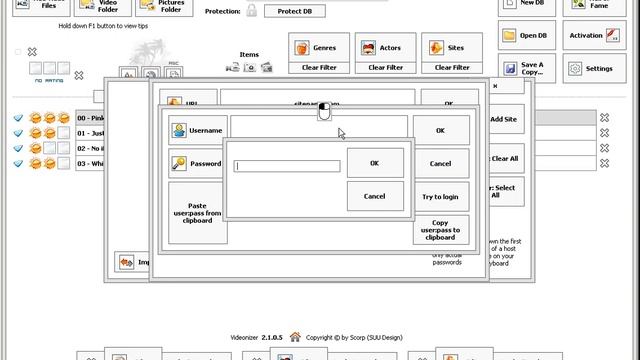Click the Open DB folder icon
Viewport: 640px width, 360px height.
click(x=509, y=36)
